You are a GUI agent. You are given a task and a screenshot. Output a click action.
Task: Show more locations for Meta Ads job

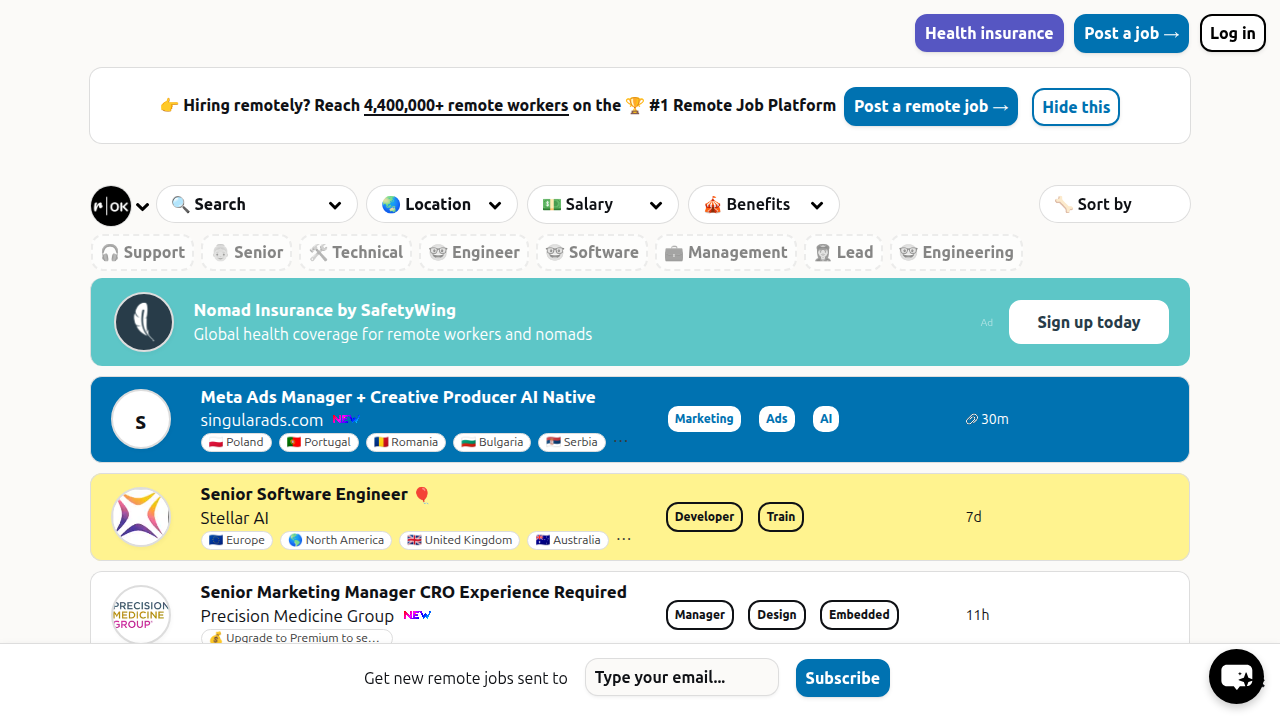point(621,441)
